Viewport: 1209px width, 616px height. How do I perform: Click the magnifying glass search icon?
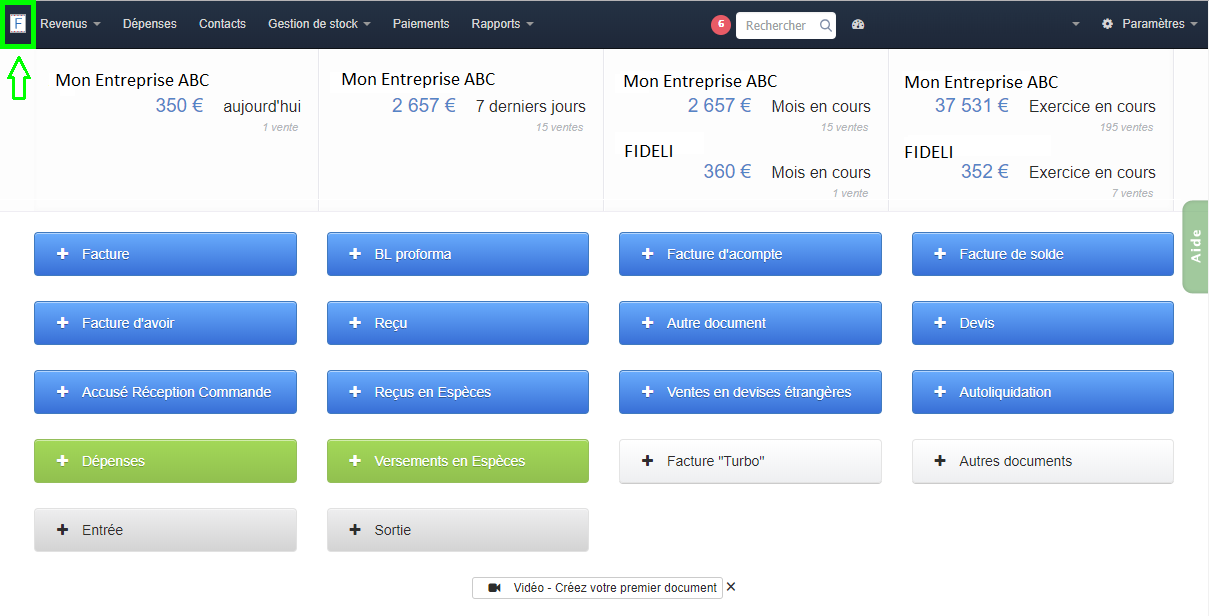[826, 24]
